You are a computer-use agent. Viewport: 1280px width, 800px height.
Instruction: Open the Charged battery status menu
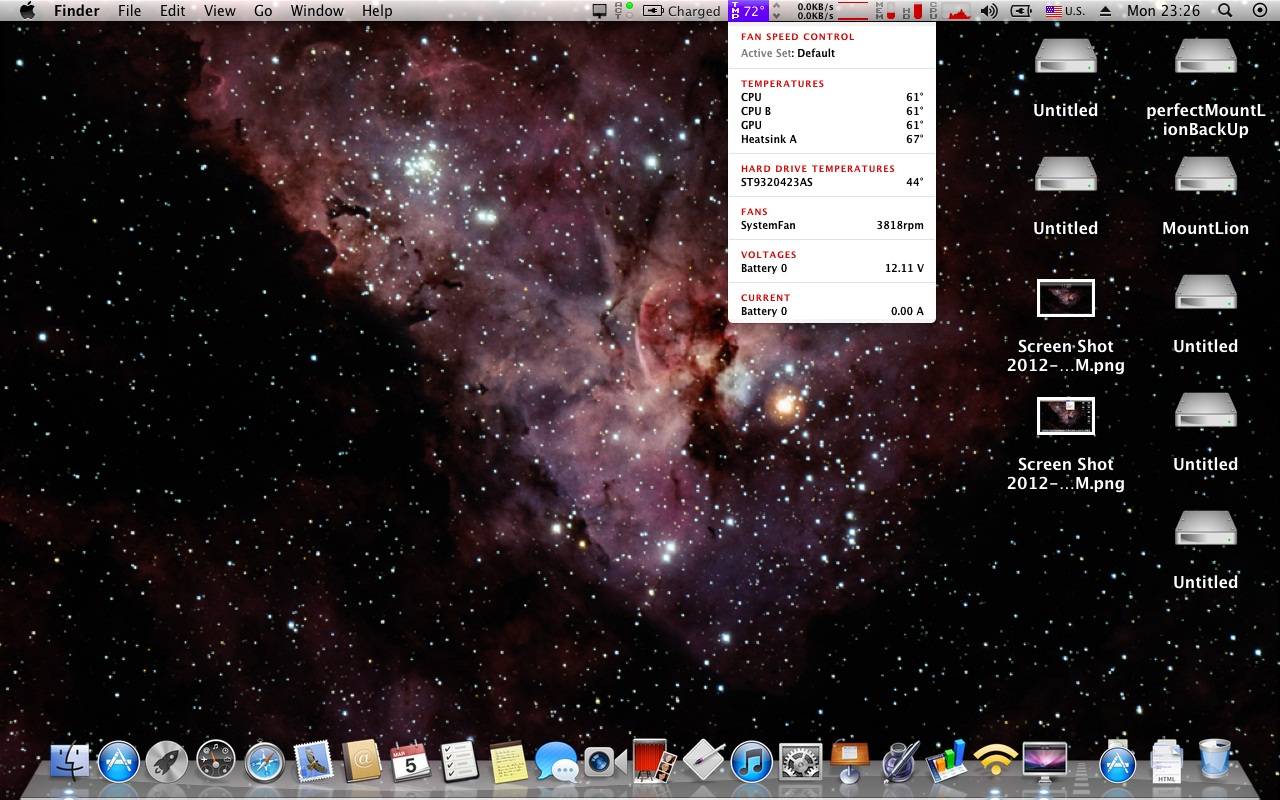pos(682,11)
